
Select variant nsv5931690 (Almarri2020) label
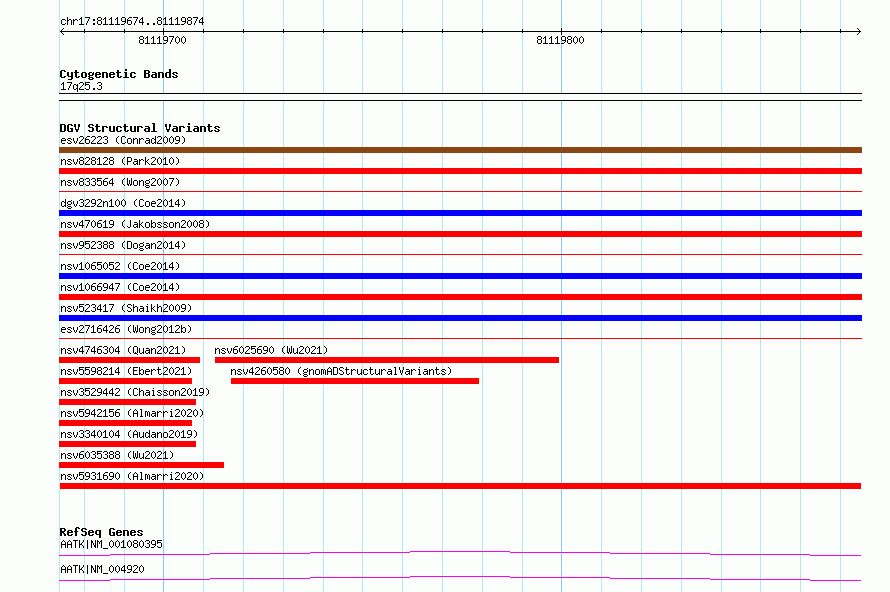tap(132, 476)
